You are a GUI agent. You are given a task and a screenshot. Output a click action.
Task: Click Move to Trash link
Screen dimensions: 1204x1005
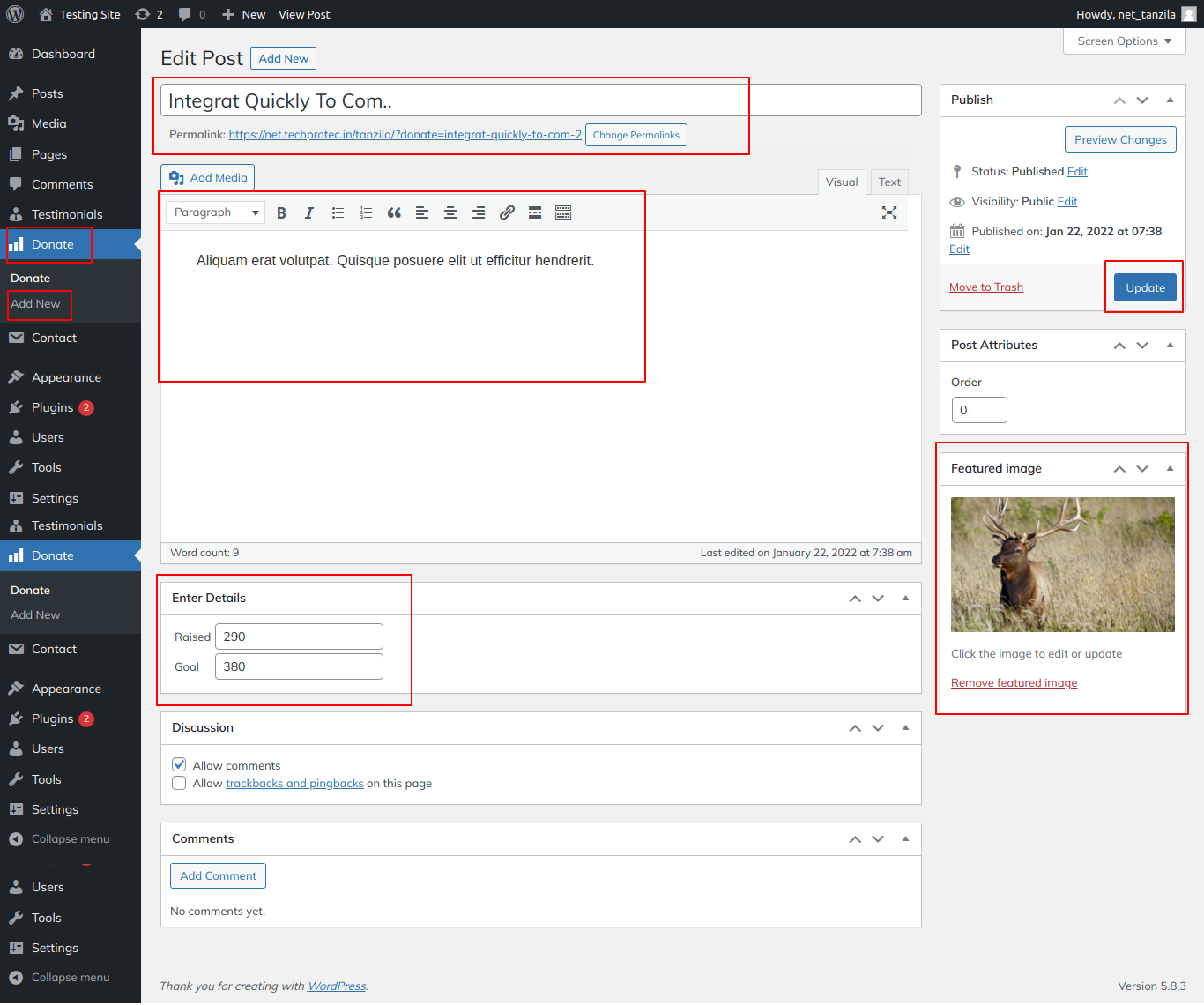(x=986, y=287)
